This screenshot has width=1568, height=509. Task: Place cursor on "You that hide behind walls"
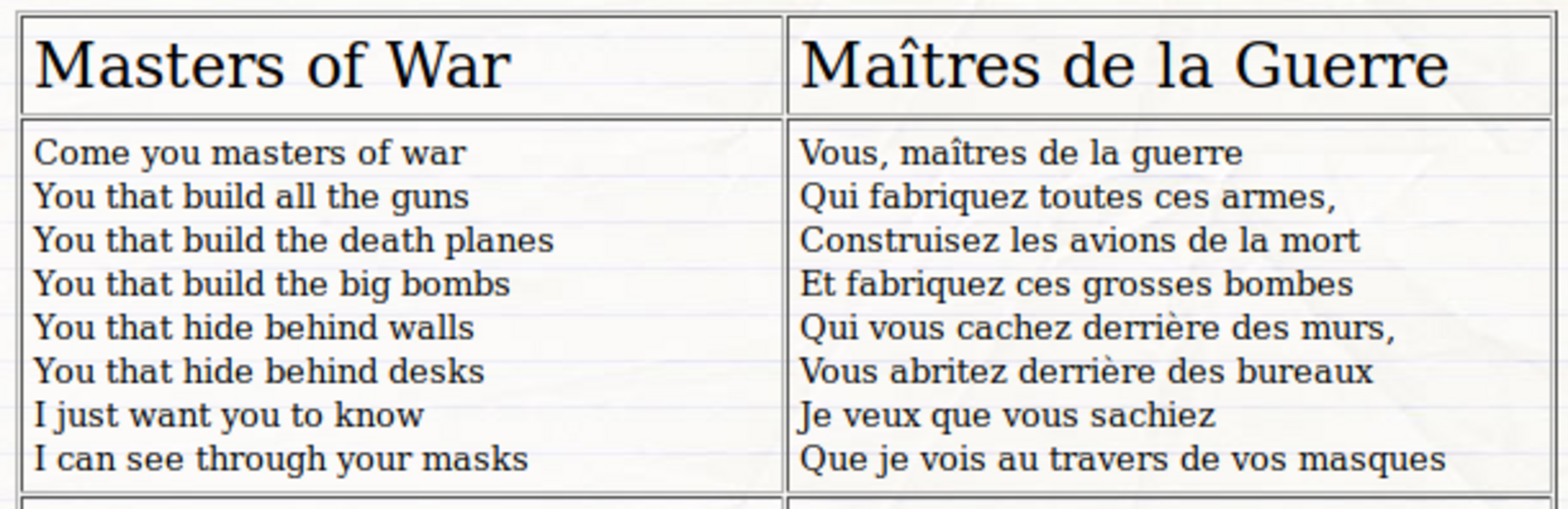point(254,328)
